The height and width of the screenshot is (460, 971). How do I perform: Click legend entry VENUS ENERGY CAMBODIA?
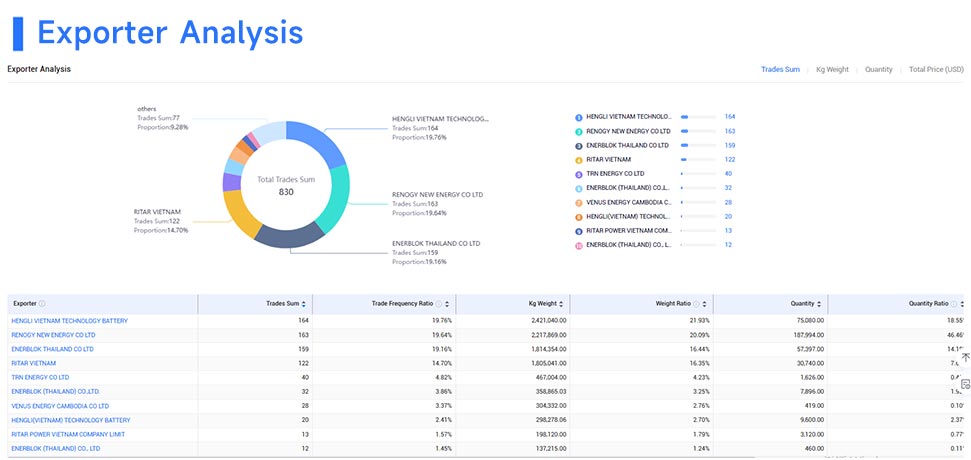click(629, 202)
